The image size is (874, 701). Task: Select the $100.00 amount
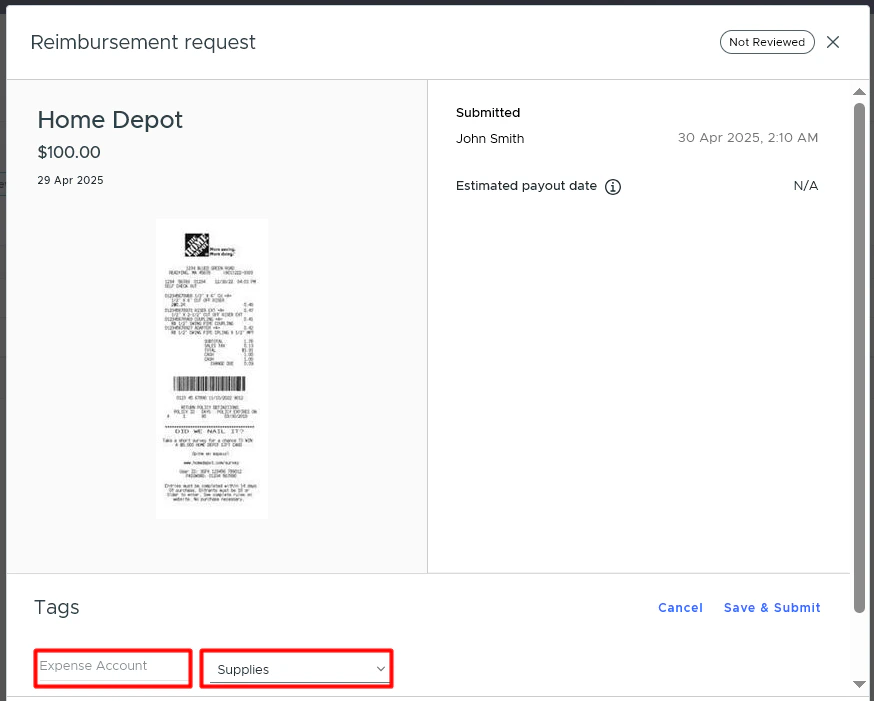point(69,152)
